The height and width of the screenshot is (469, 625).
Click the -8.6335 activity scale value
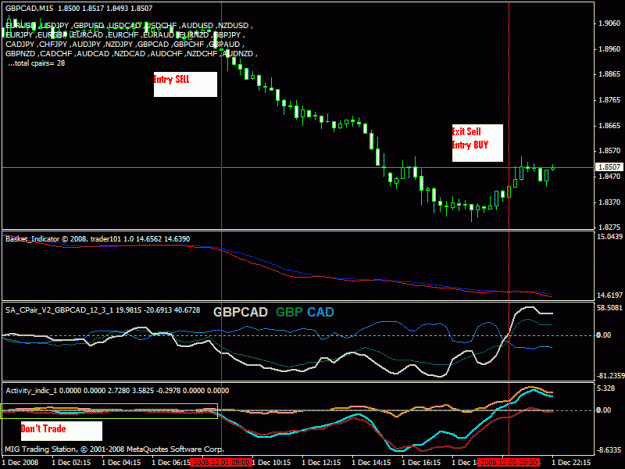[609, 450]
